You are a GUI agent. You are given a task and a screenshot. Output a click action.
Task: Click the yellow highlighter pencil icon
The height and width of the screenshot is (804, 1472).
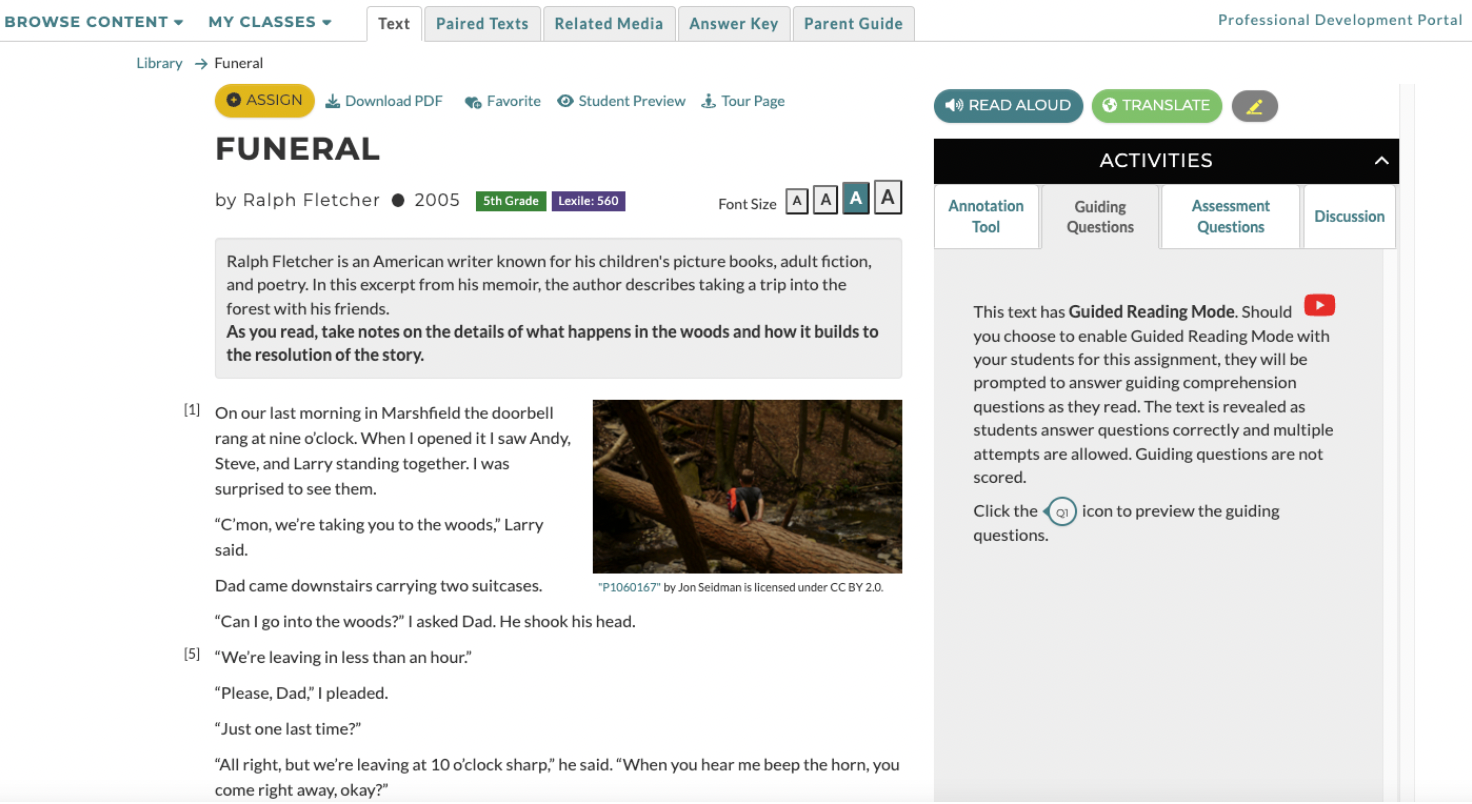(1254, 106)
